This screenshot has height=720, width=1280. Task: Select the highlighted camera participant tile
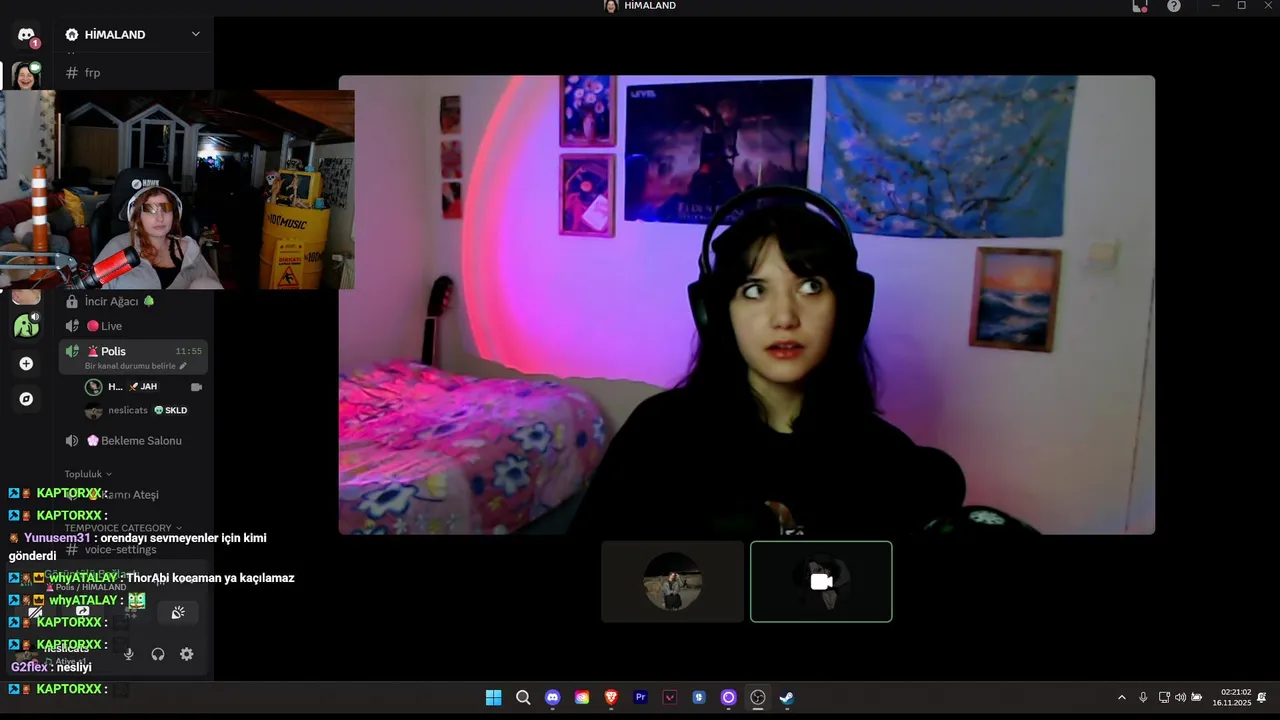pos(821,582)
